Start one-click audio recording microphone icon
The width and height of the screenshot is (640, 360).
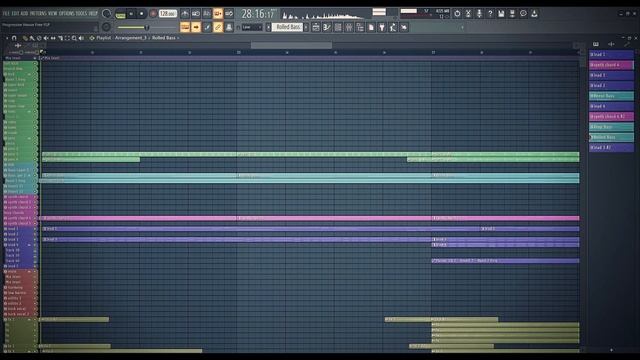479,13
